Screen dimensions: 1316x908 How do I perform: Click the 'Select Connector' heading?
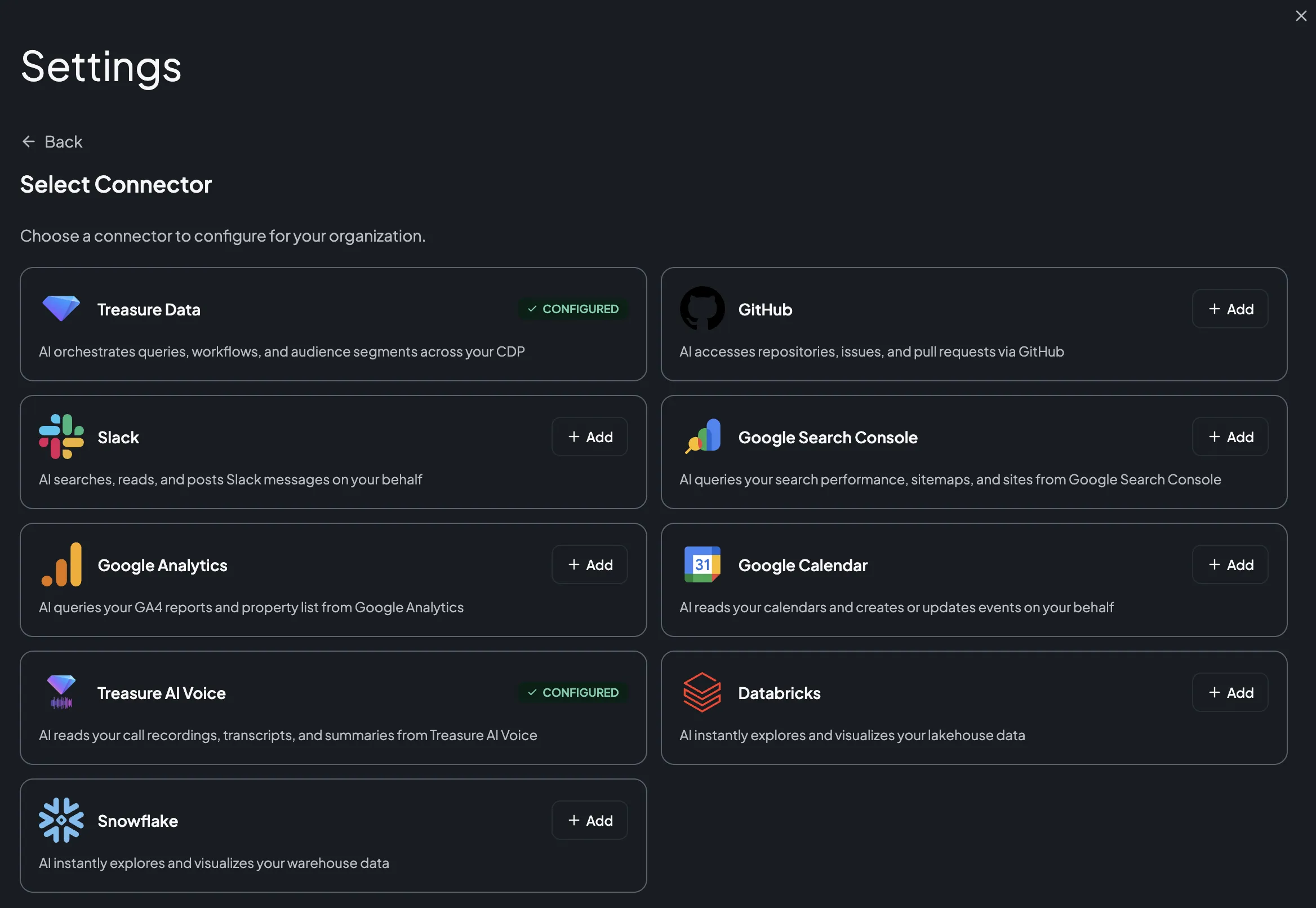tap(116, 184)
